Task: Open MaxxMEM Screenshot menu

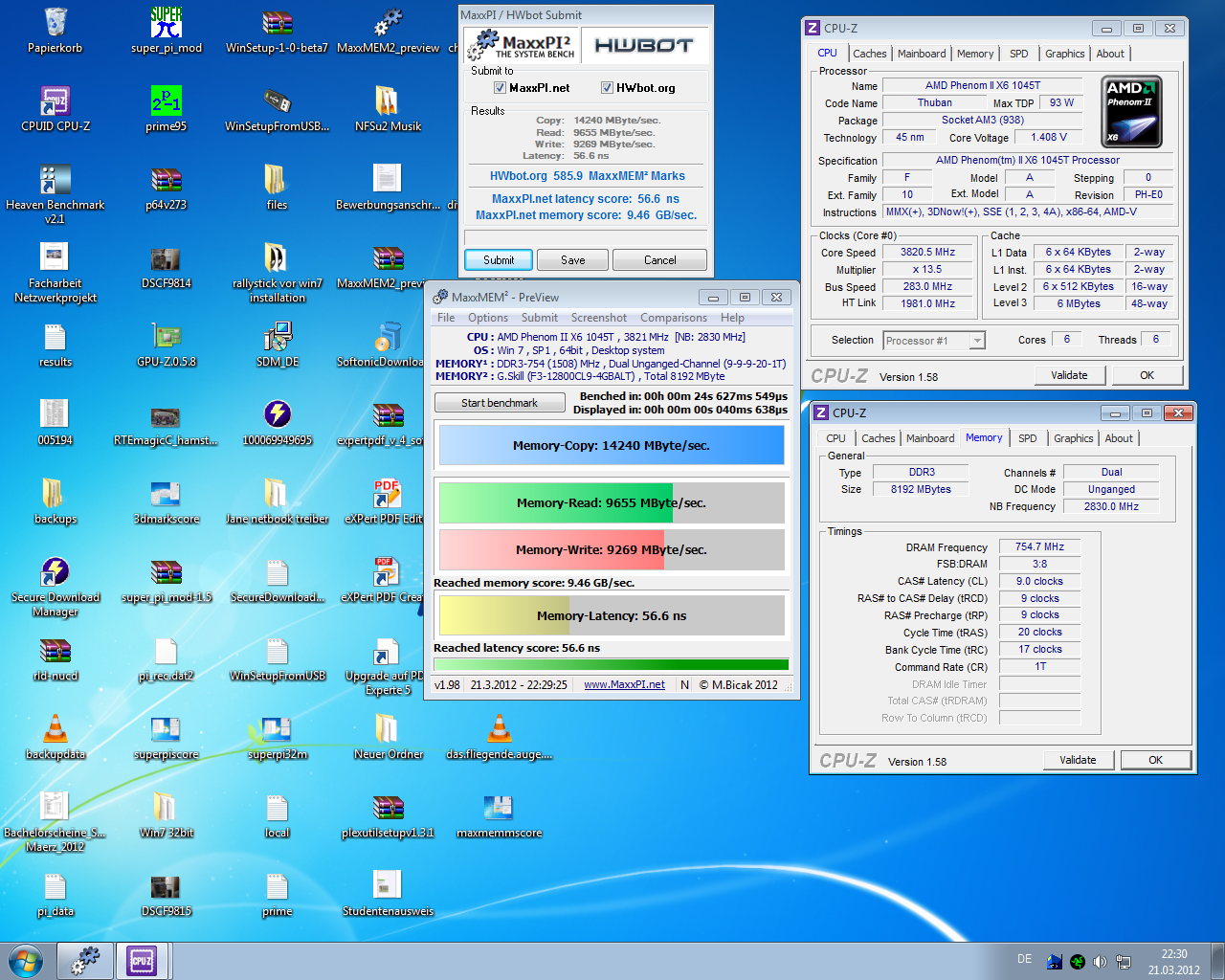Action: [599, 318]
